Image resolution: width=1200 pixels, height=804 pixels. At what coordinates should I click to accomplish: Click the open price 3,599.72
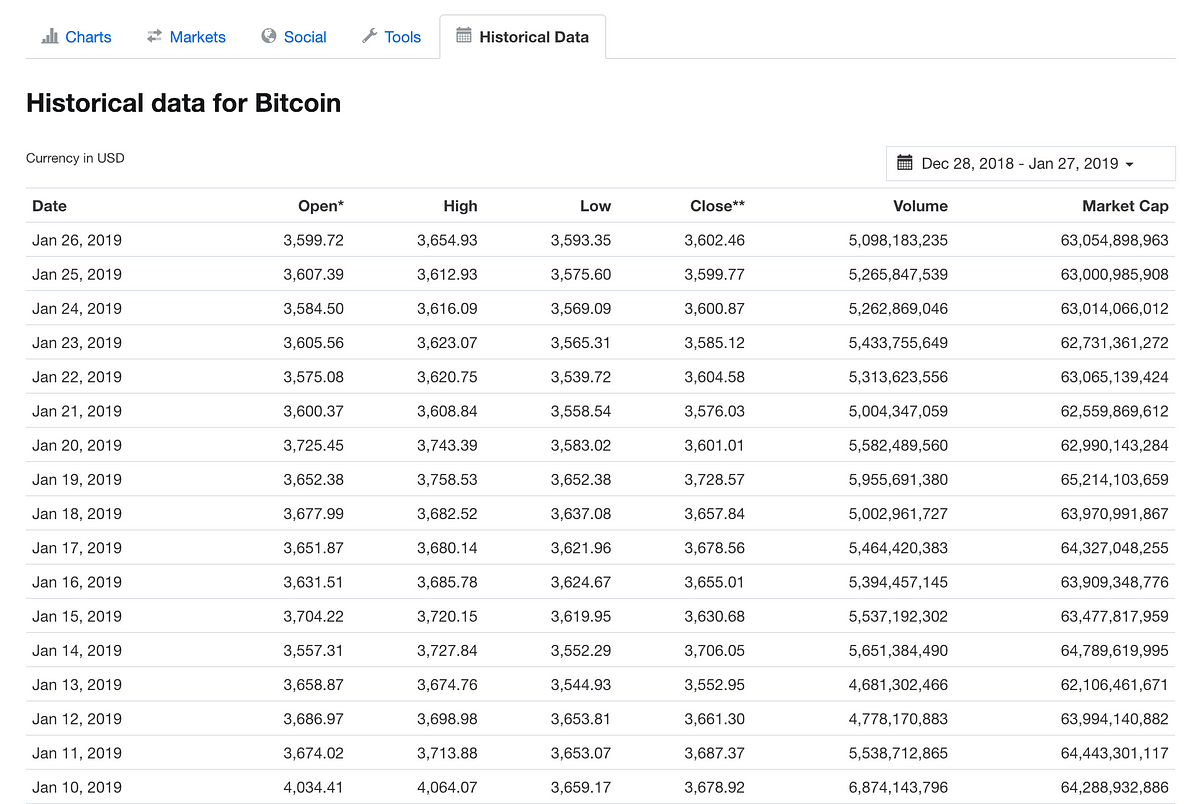point(314,240)
